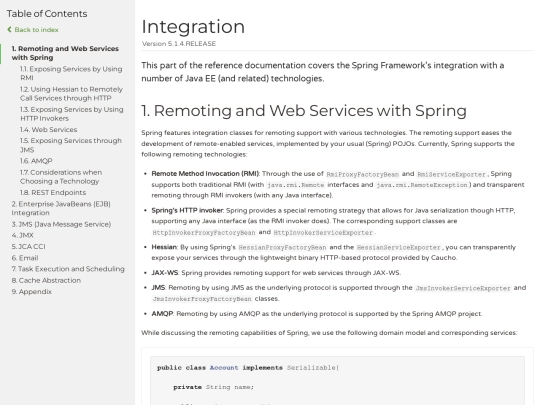
Task: Click the HttpInvokerProxyFactoryBean code term
Action: pyautogui.click(x=204, y=233)
